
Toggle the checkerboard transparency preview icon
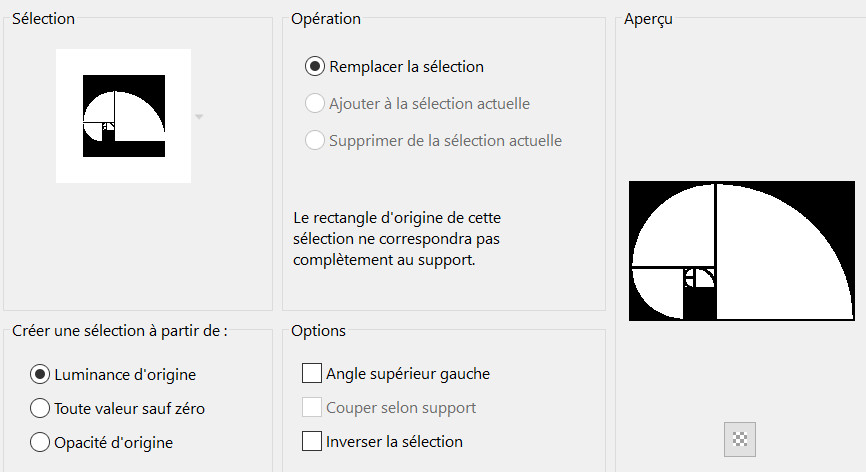pos(740,438)
